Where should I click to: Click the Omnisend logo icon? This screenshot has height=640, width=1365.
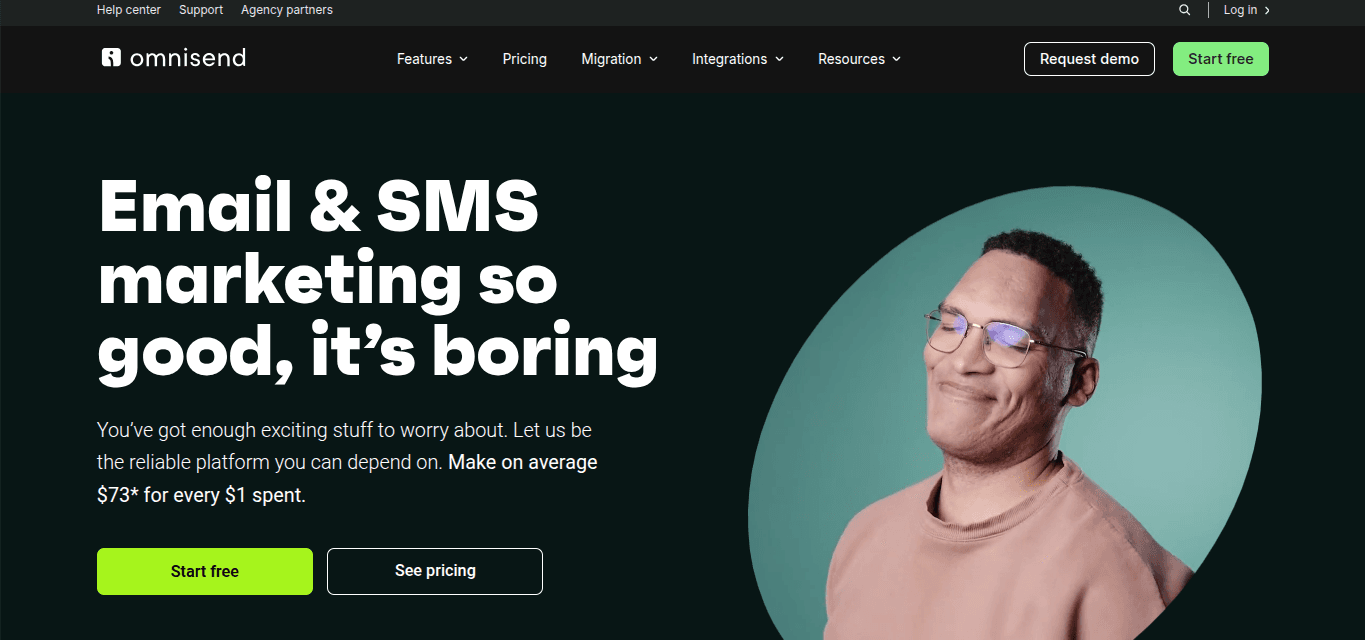(111, 57)
